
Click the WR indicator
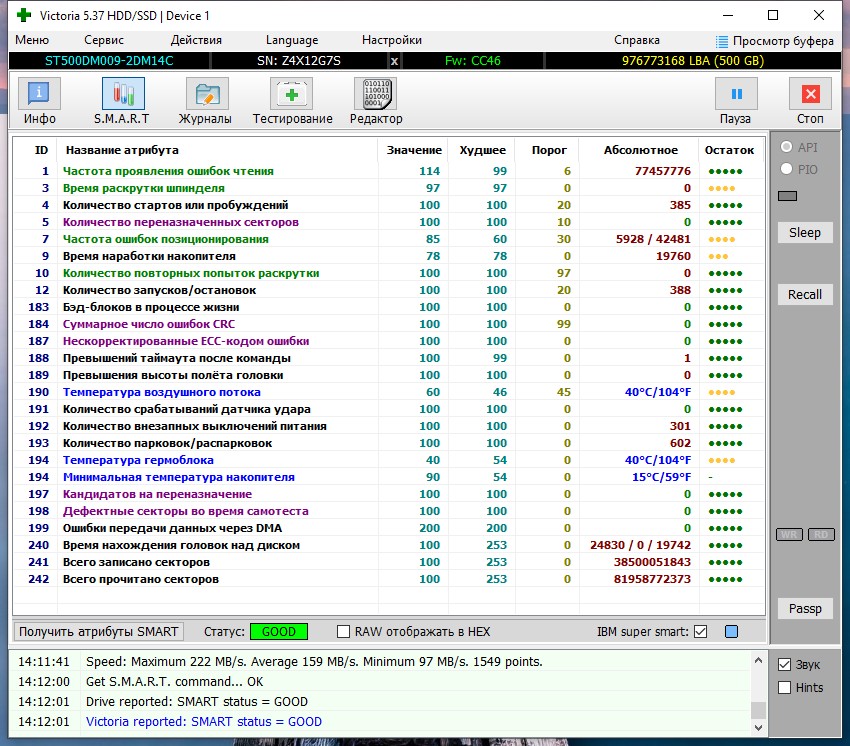click(789, 535)
